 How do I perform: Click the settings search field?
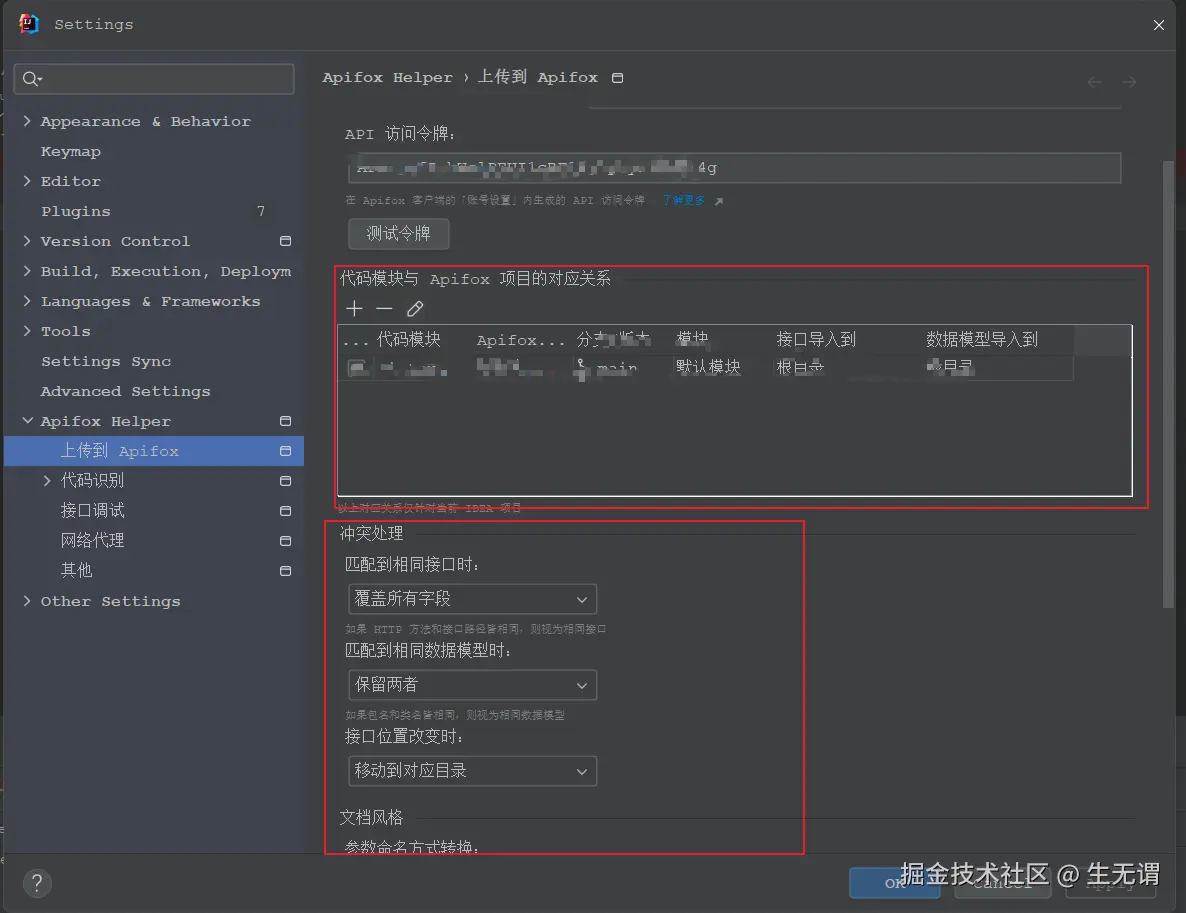(154, 79)
